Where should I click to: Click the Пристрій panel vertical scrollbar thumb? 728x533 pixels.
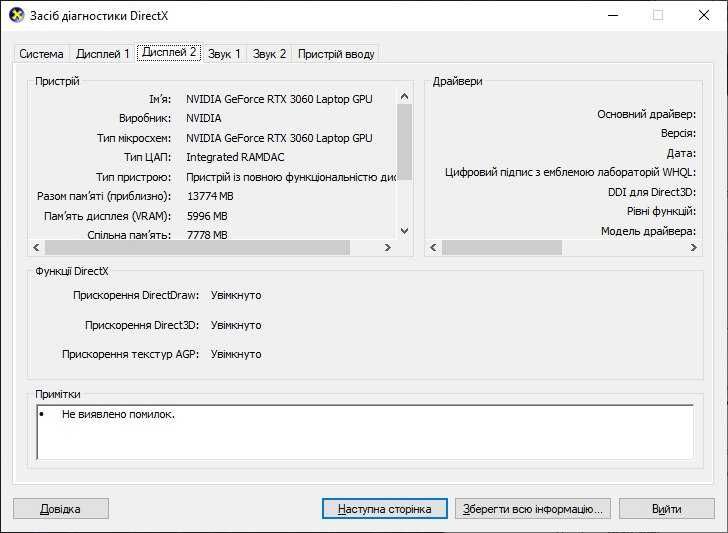(404, 142)
